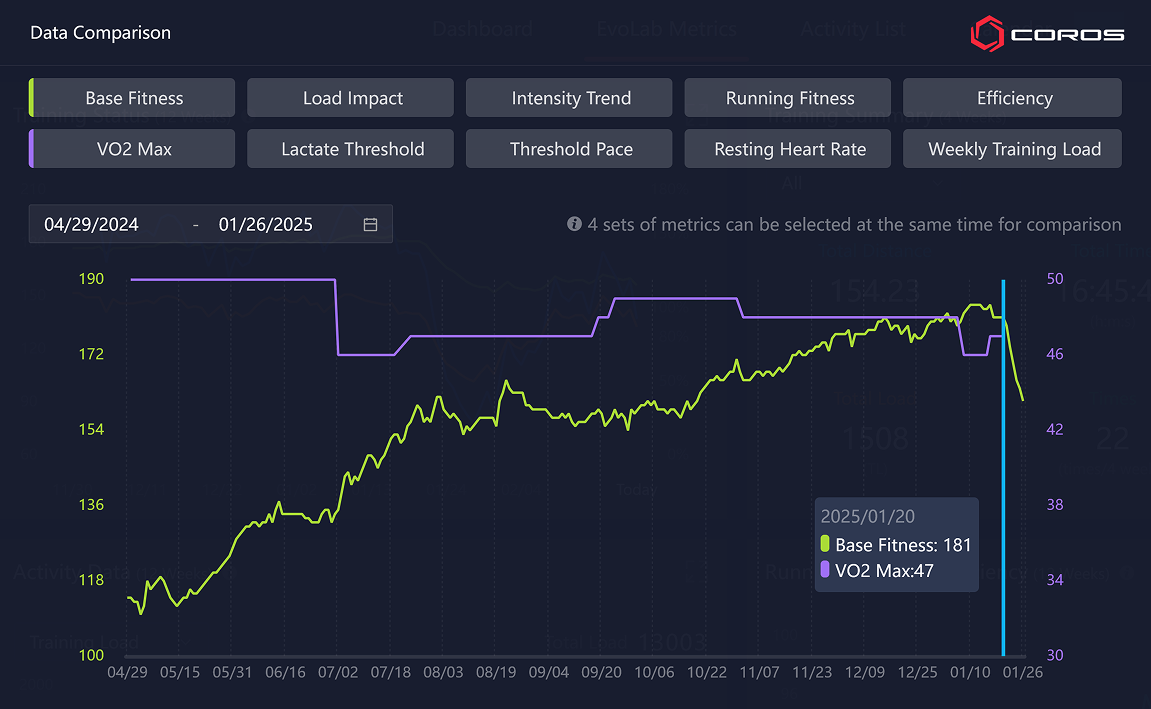The height and width of the screenshot is (709, 1151).
Task: Toggle the VO2 Max metric off
Action: (134, 149)
